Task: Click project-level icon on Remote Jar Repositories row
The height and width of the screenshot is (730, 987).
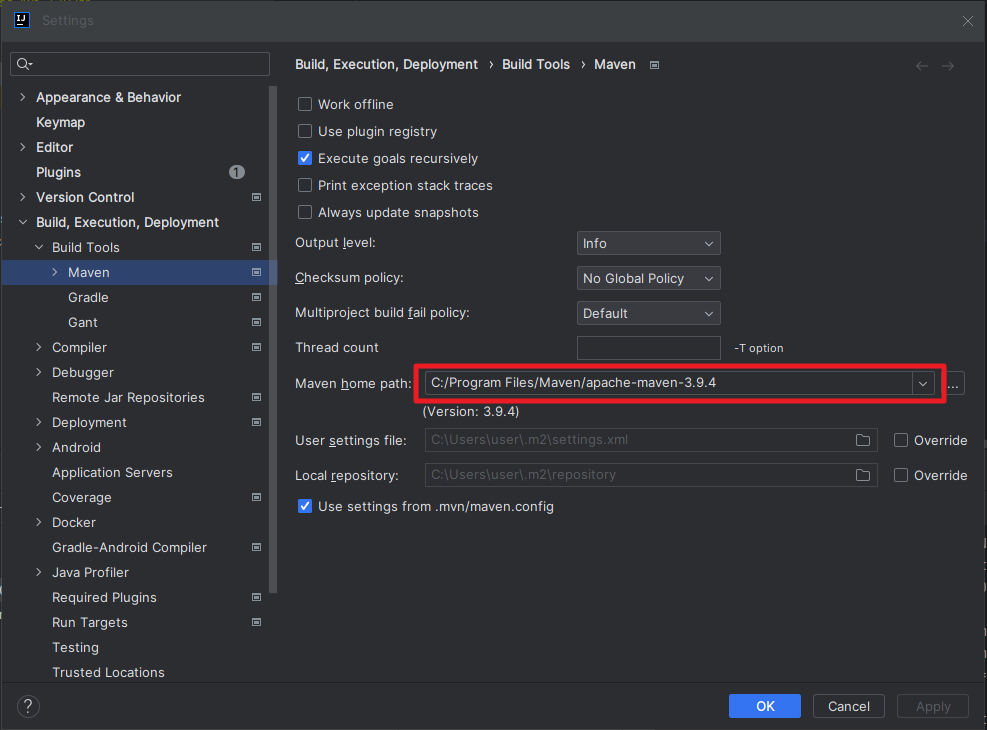Action: click(x=256, y=397)
